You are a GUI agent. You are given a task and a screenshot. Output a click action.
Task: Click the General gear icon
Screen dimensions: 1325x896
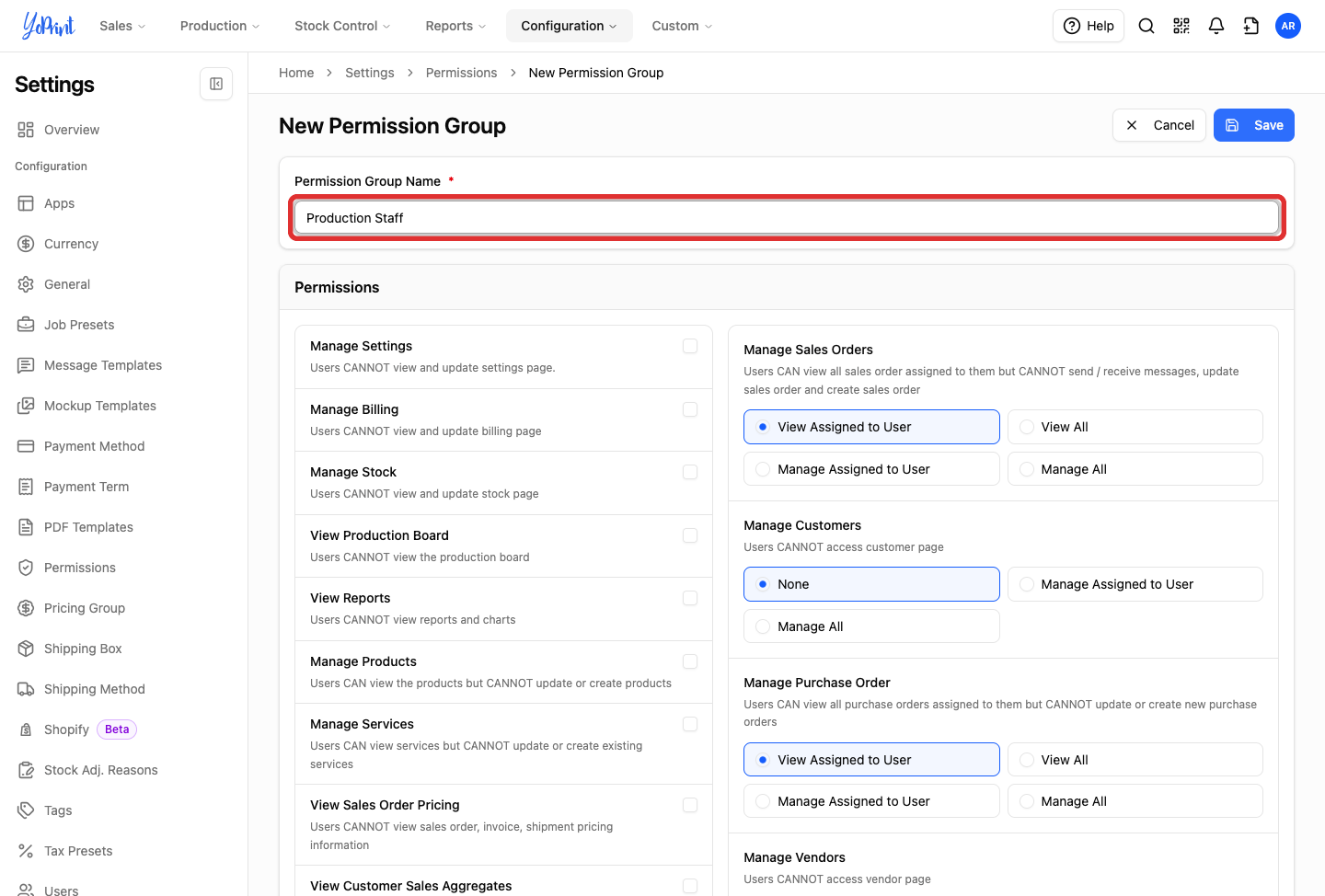[x=26, y=284]
